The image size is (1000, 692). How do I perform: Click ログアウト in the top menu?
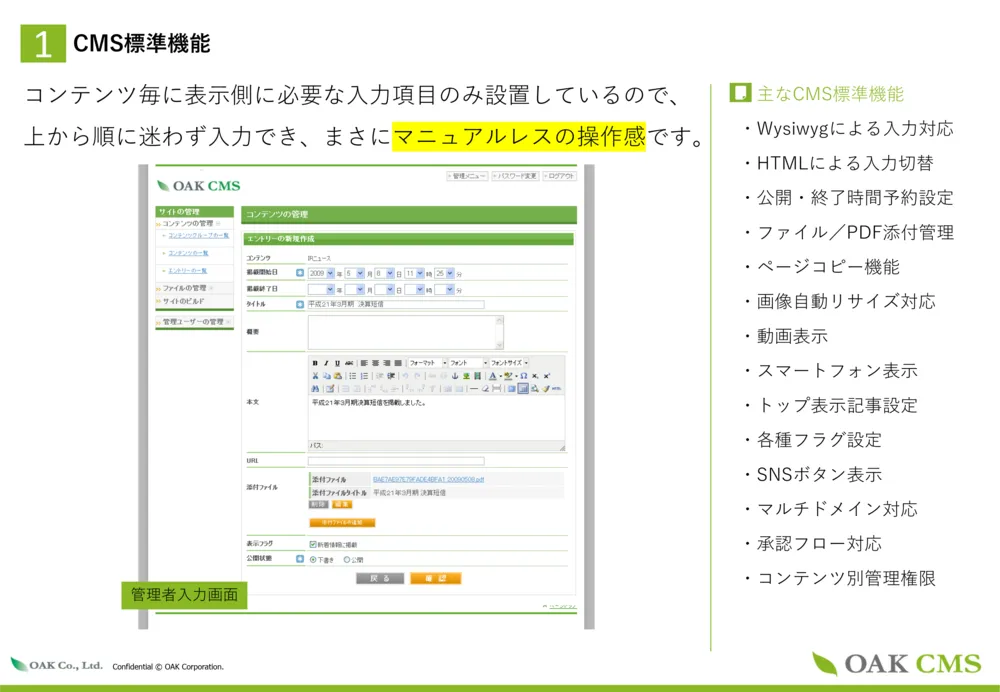tap(560, 176)
